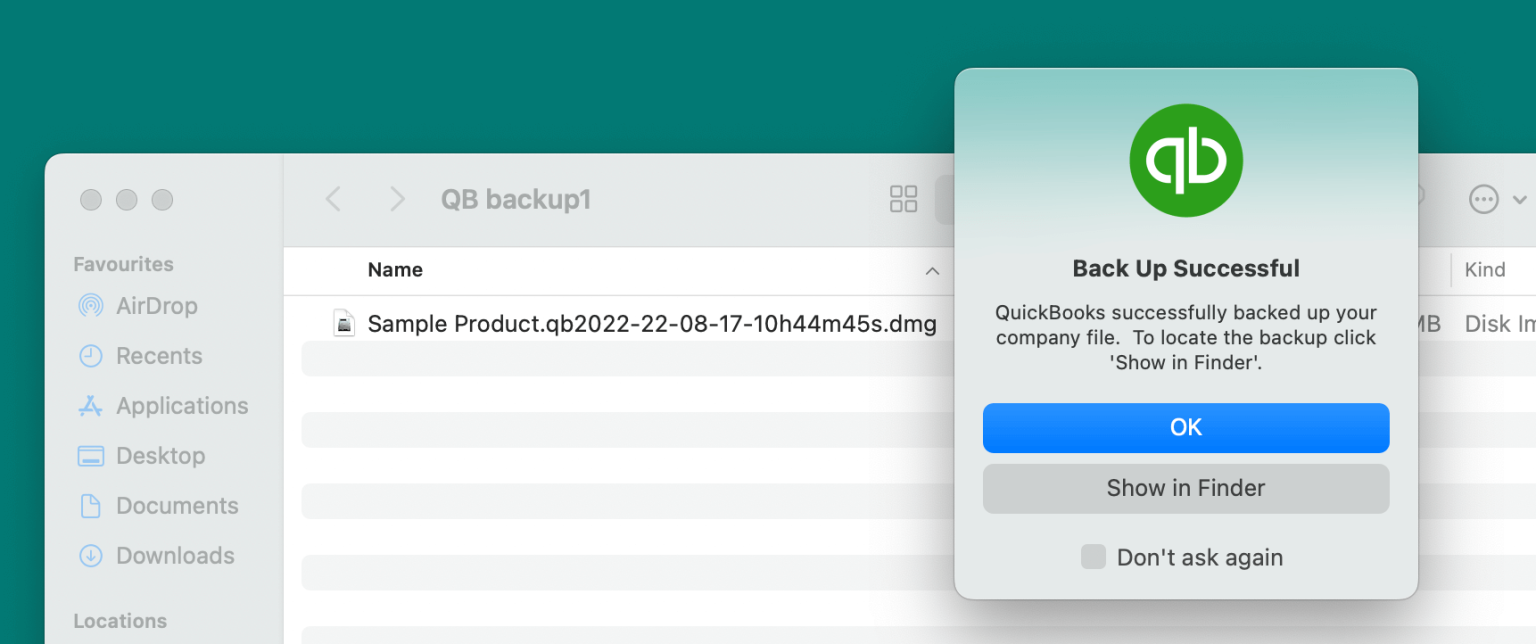Navigate back with the left arrow
Image resolution: width=1536 pixels, height=644 pixels.
333,199
